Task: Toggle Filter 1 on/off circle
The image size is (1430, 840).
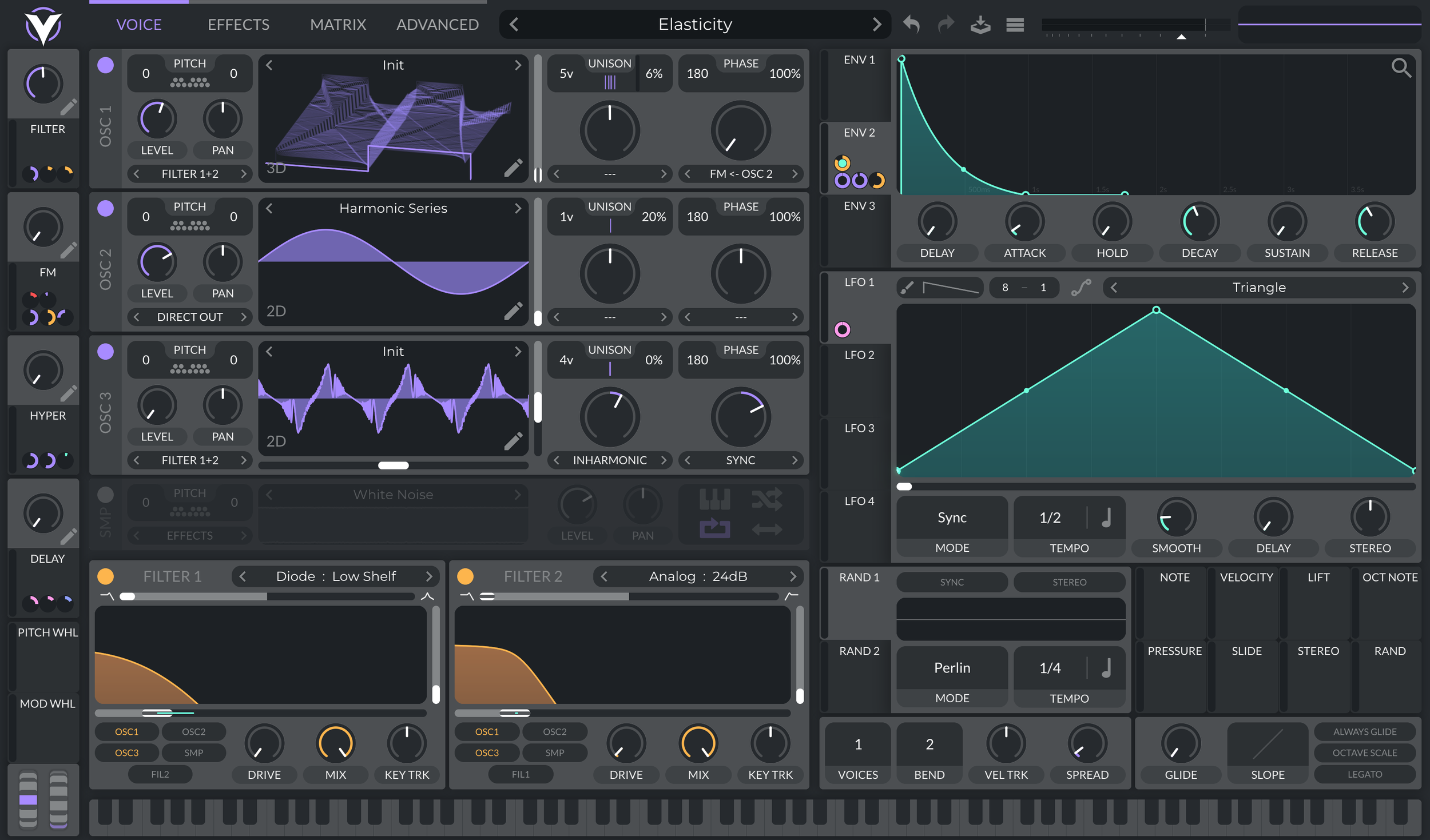Action: pos(105,576)
